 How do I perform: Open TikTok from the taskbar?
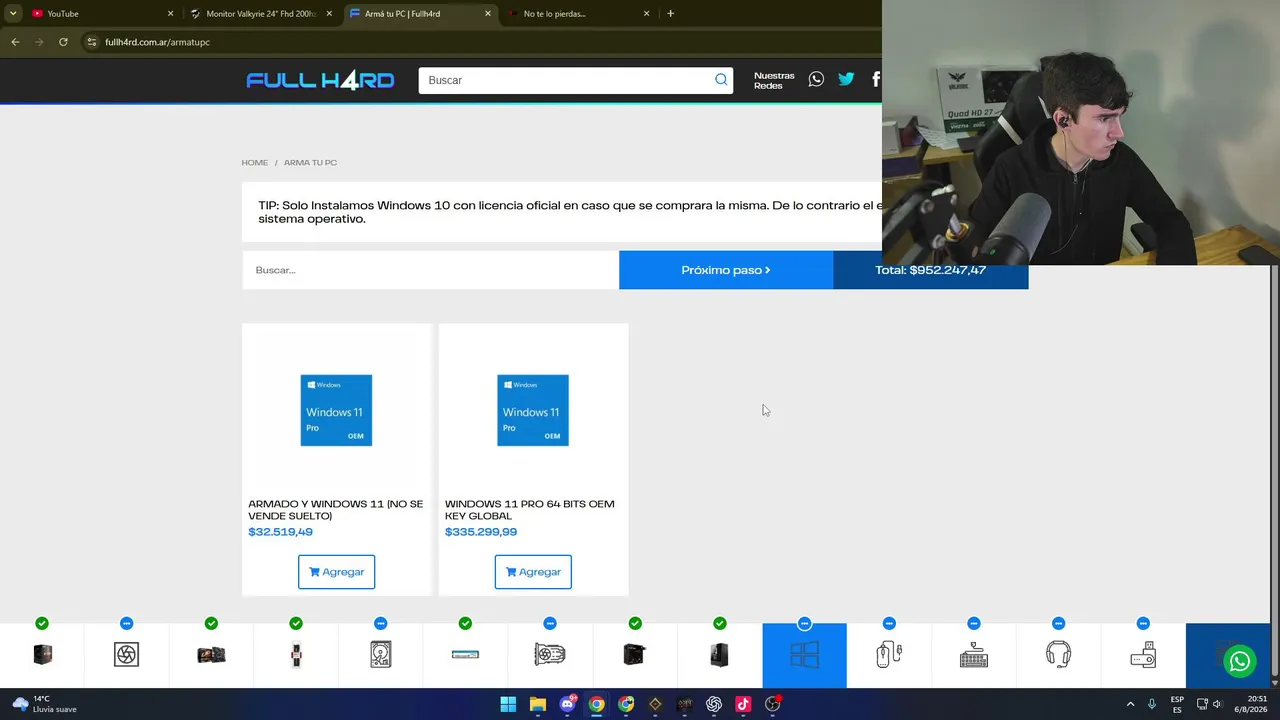click(x=743, y=704)
